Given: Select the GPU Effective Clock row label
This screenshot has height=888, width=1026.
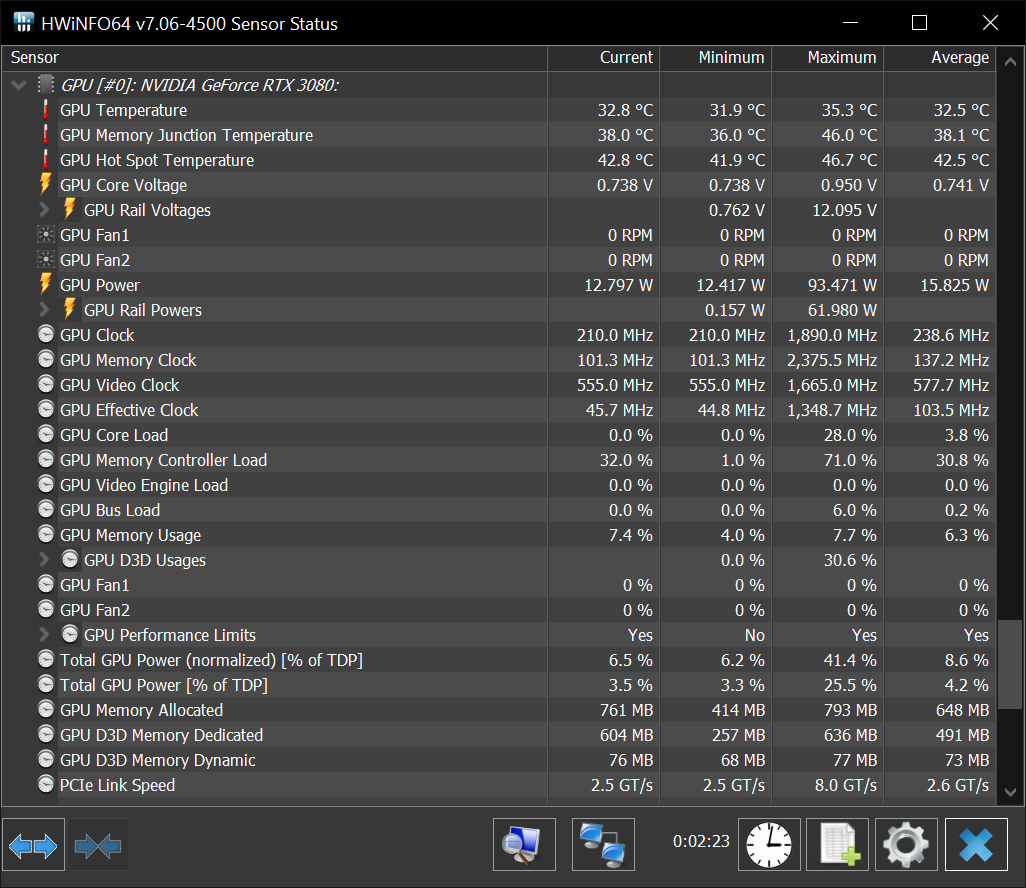Looking at the screenshot, I should click(x=129, y=410).
